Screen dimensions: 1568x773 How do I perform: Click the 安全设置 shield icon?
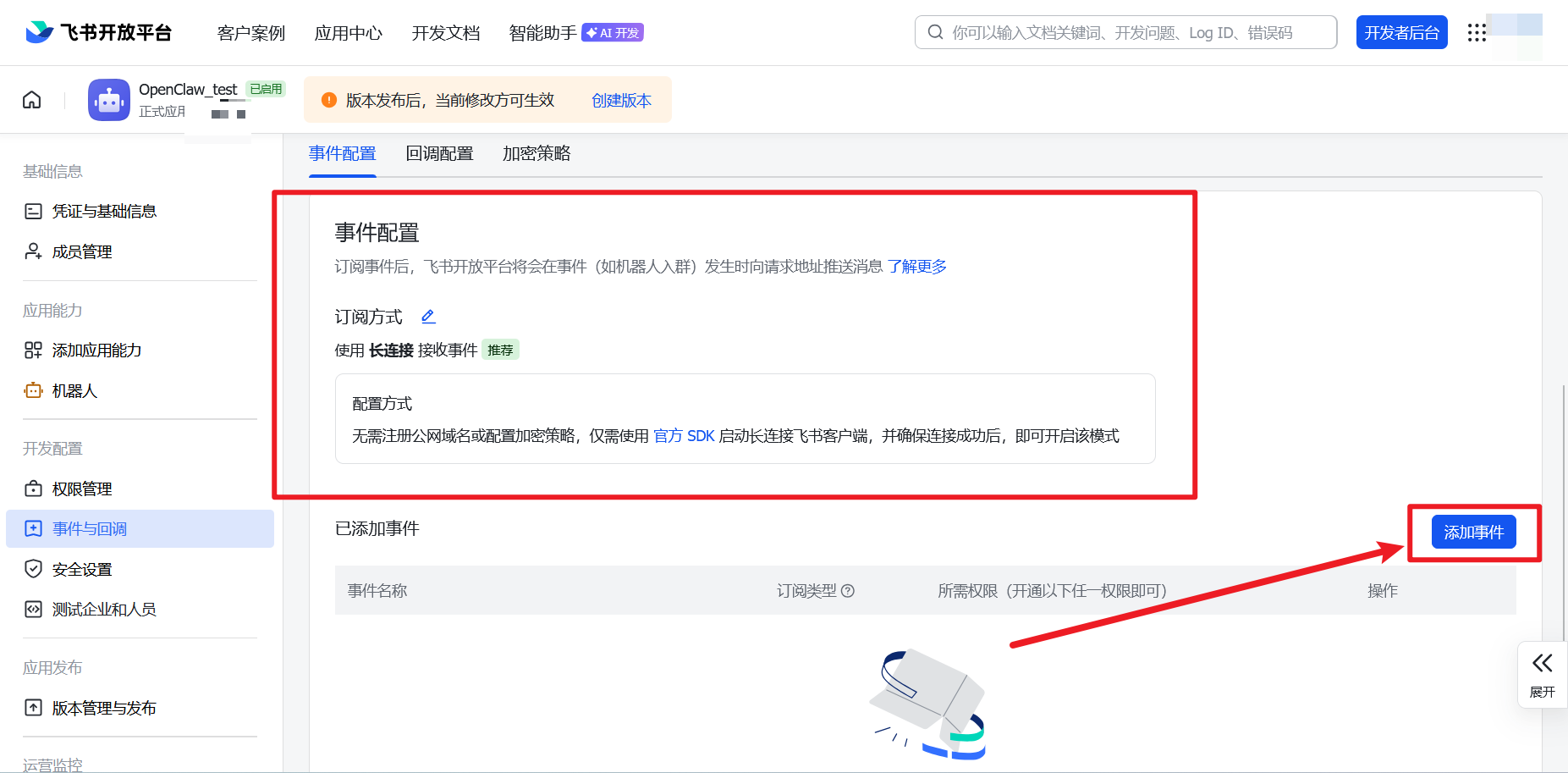point(33,568)
